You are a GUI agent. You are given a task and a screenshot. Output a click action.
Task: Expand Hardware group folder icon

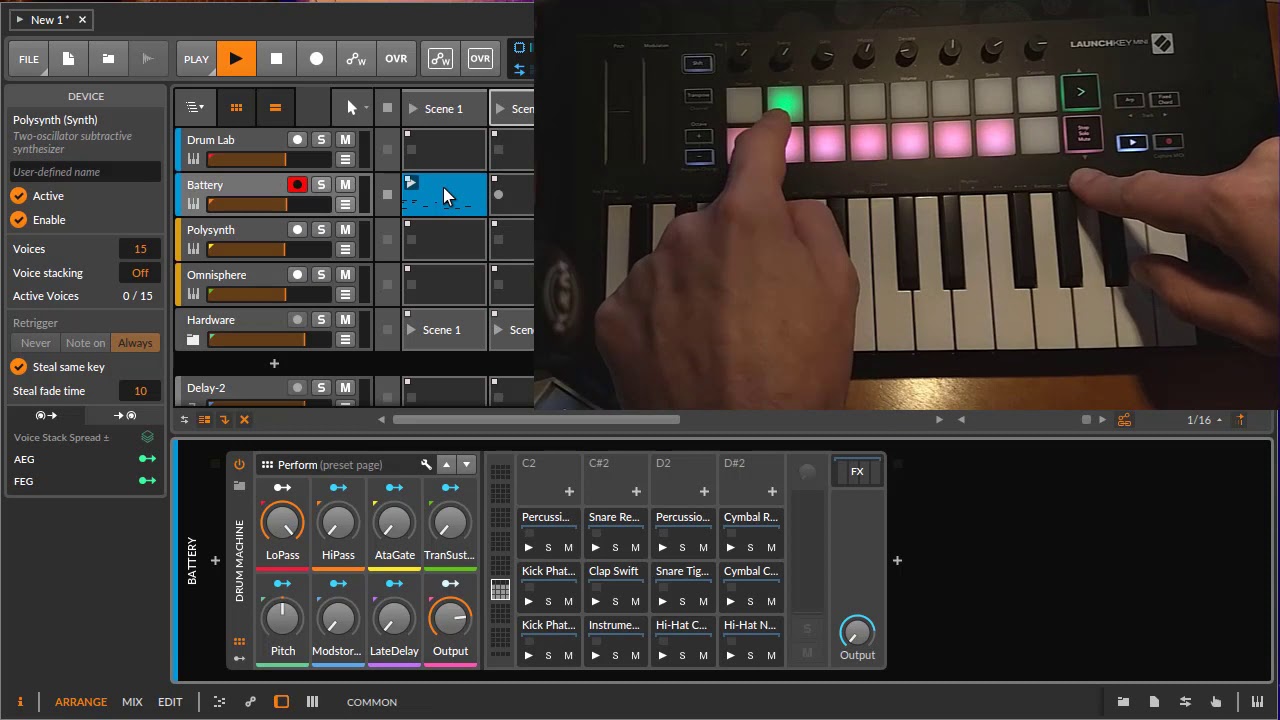pyautogui.click(x=193, y=340)
